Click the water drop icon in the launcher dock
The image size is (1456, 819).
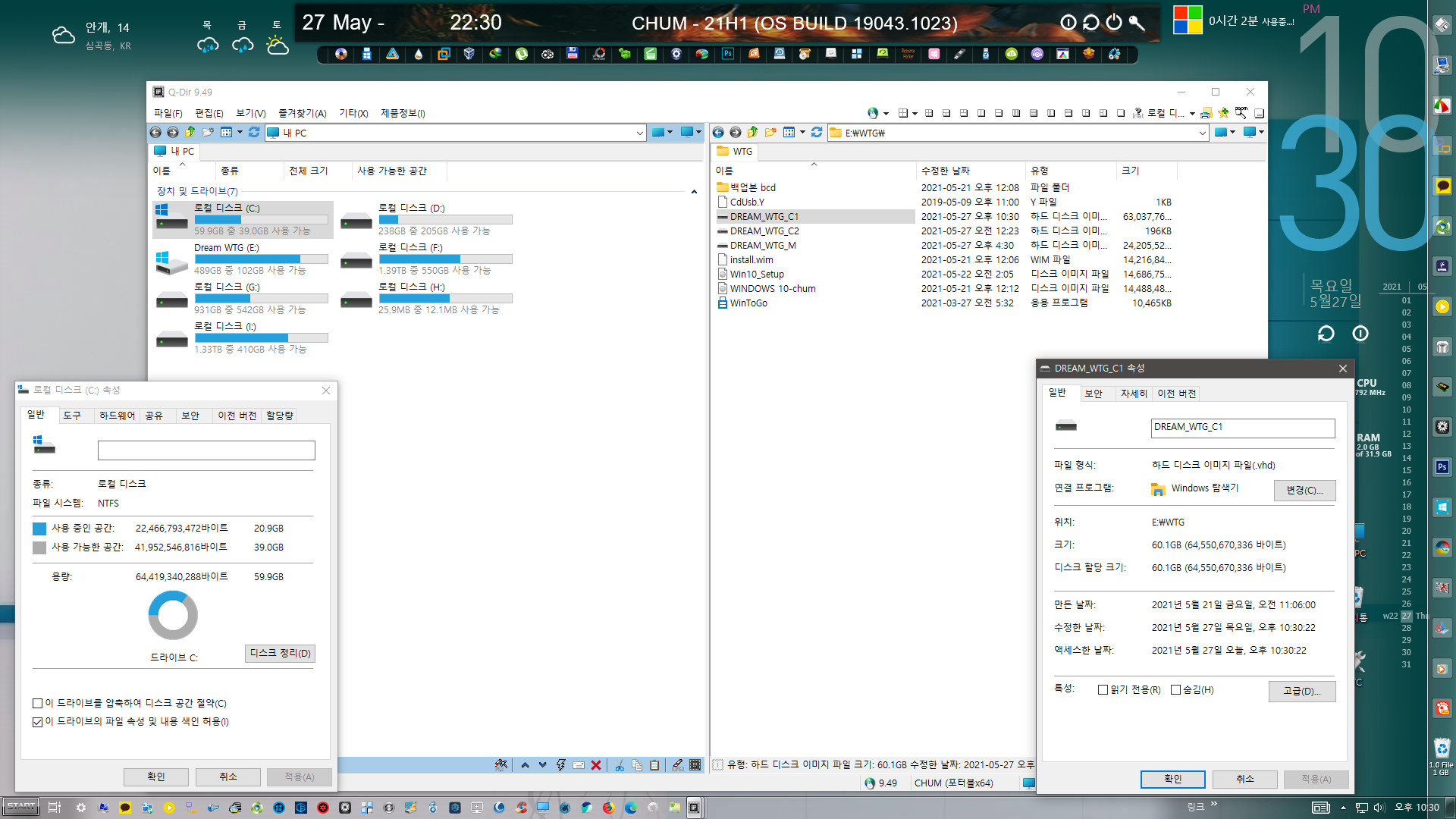click(x=418, y=54)
